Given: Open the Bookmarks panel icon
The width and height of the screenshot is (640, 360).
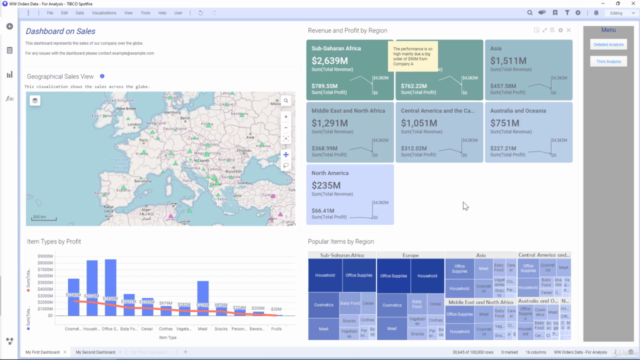Looking at the screenshot, I should pos(555,13).
